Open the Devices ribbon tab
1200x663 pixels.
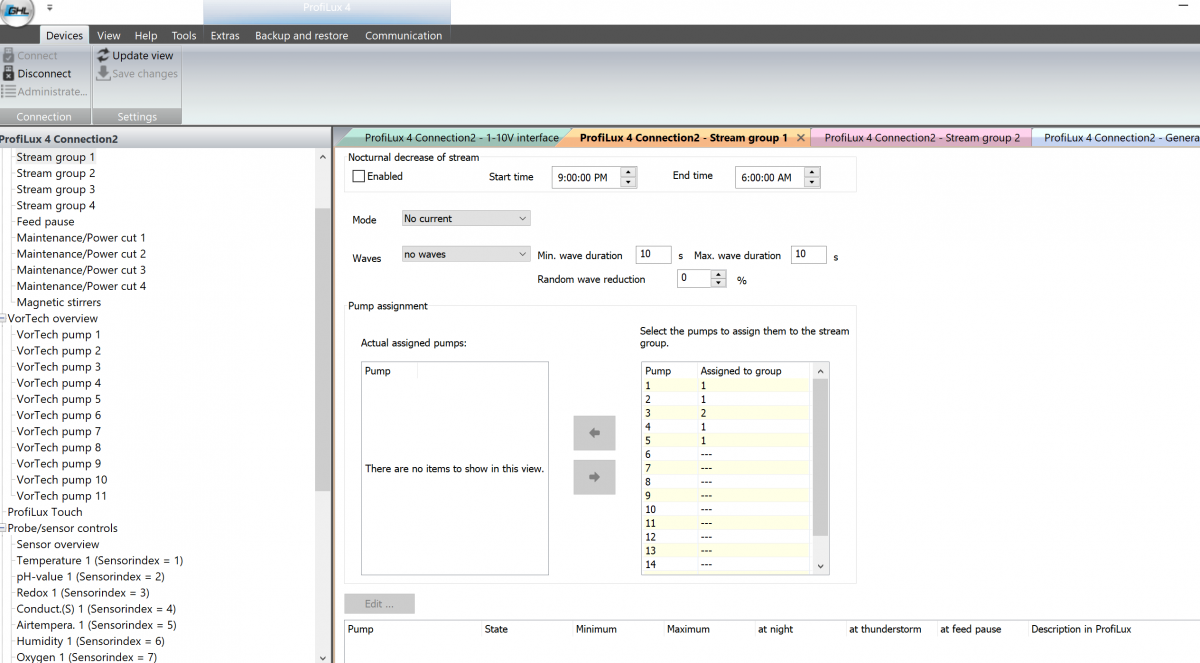click(x=64, y=35)
